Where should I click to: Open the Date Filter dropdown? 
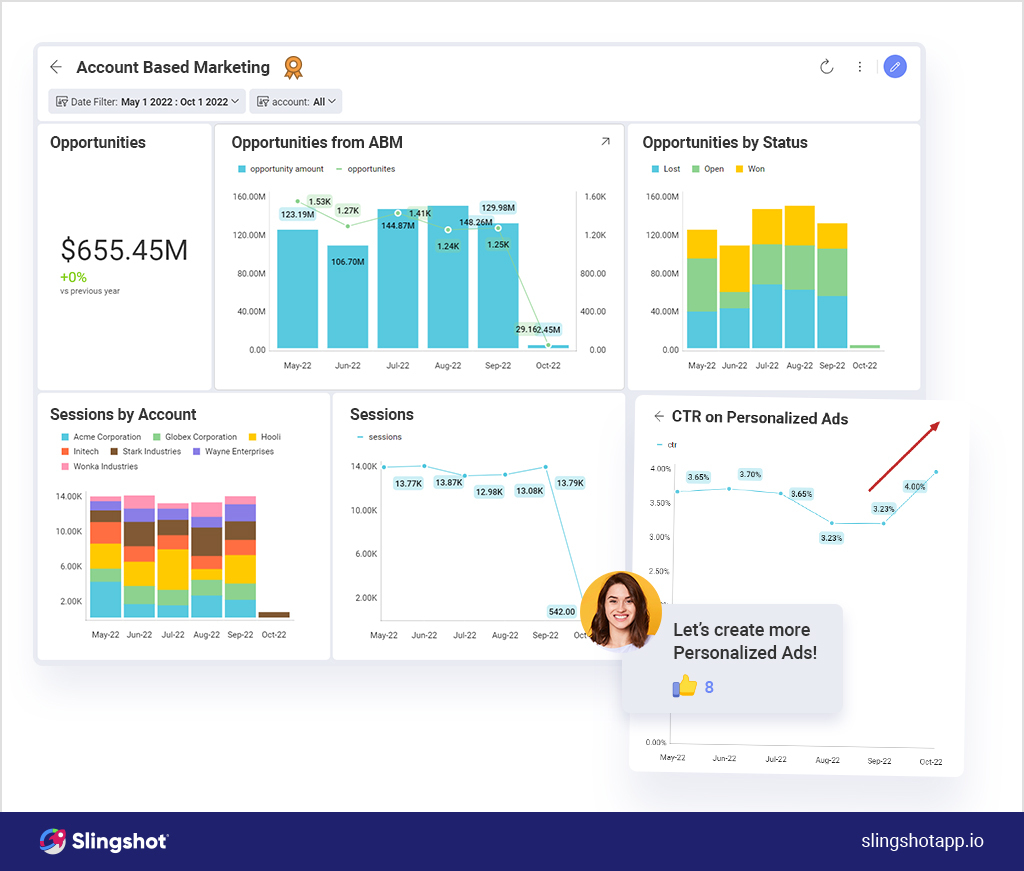147,101
